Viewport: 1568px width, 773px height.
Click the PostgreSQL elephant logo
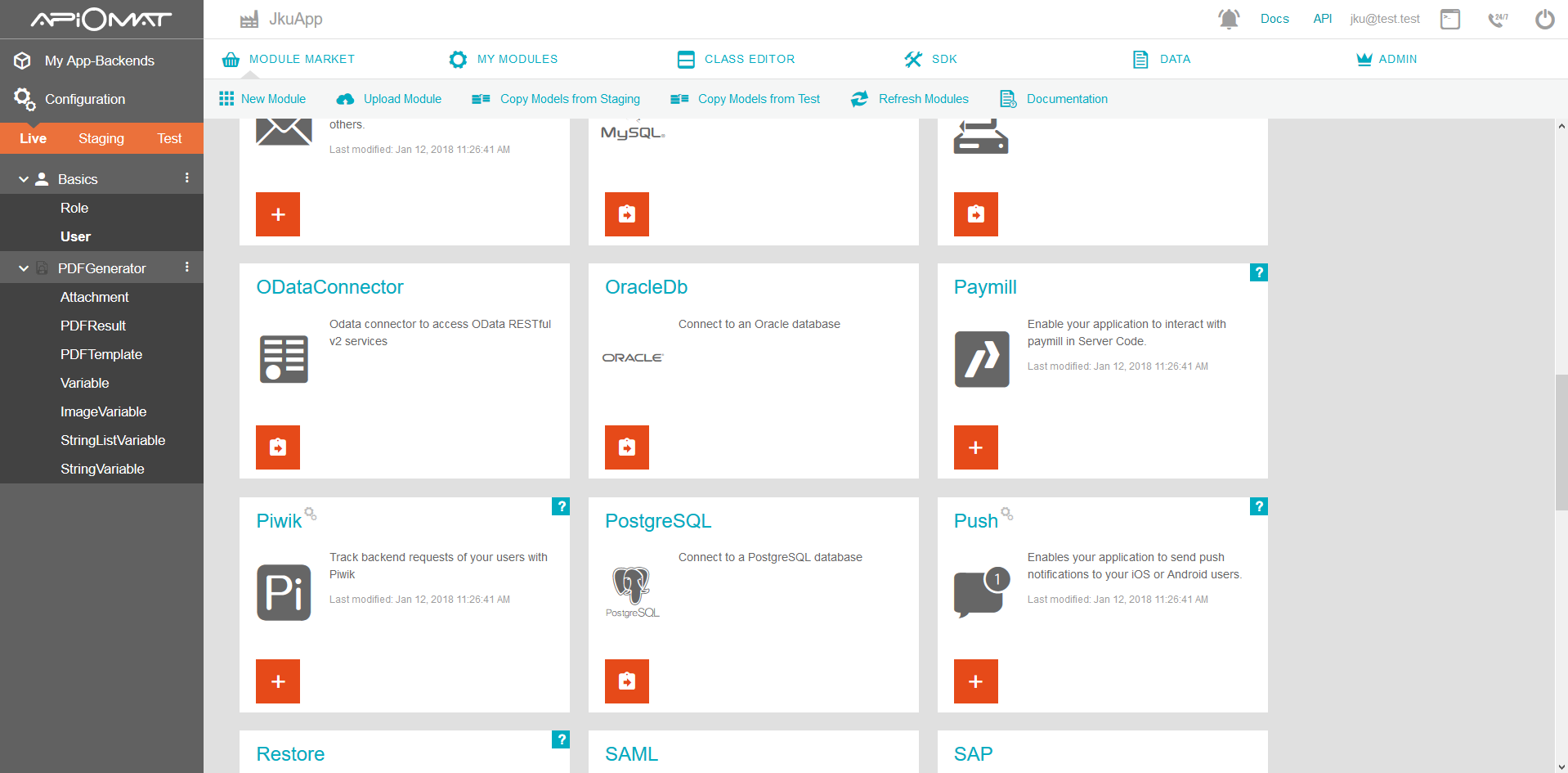633,592
